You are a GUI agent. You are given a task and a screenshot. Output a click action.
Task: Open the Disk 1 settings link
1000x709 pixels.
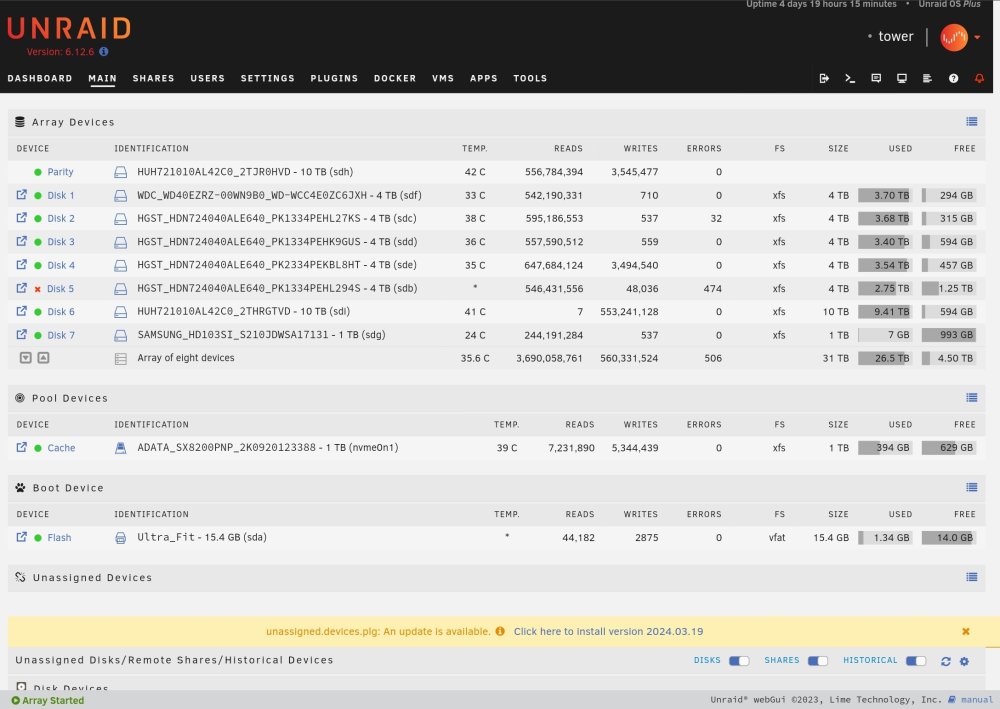61,196
